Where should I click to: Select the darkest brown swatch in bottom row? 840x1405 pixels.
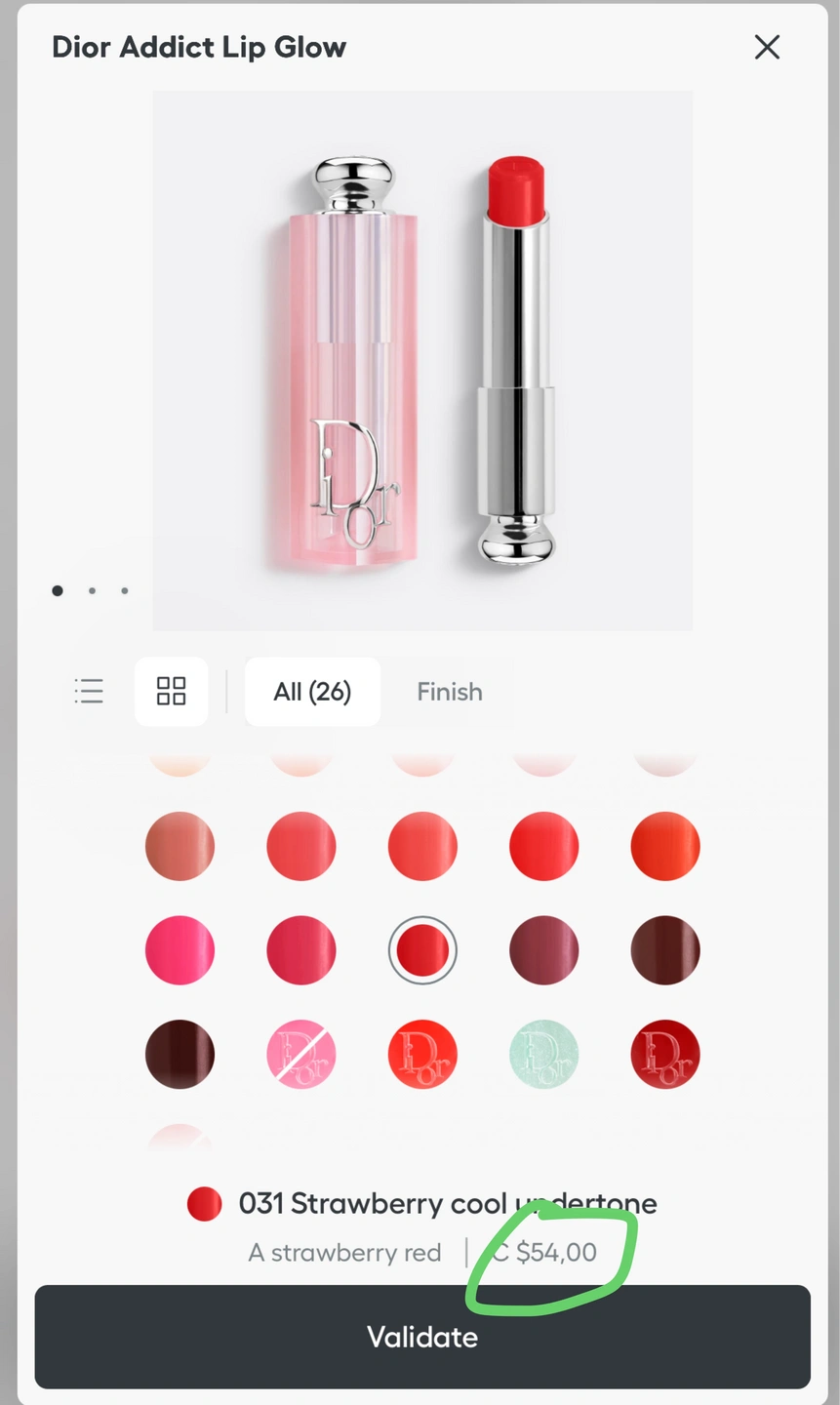click(180, 1054)
